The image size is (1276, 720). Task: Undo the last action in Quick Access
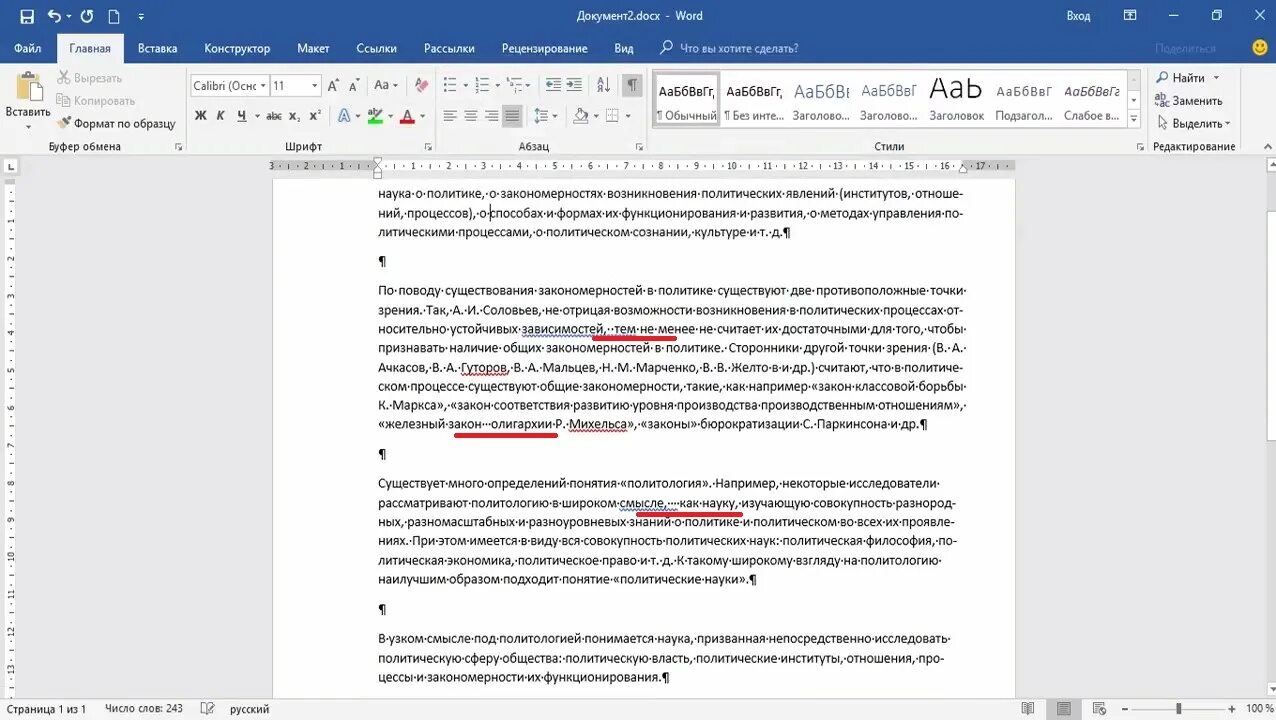click(54, 16)
